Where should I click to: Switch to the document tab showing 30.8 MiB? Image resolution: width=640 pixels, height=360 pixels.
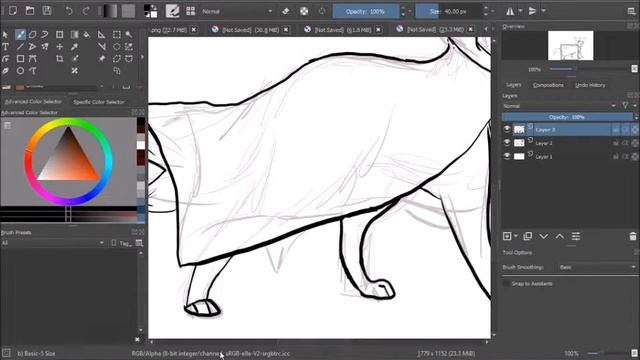click(x=251, y=29)
